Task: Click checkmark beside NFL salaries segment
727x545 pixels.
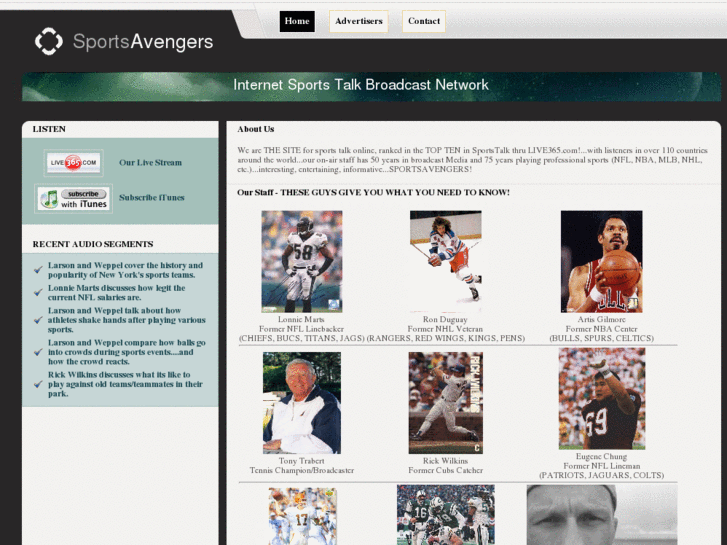Action: click(38, 292)
